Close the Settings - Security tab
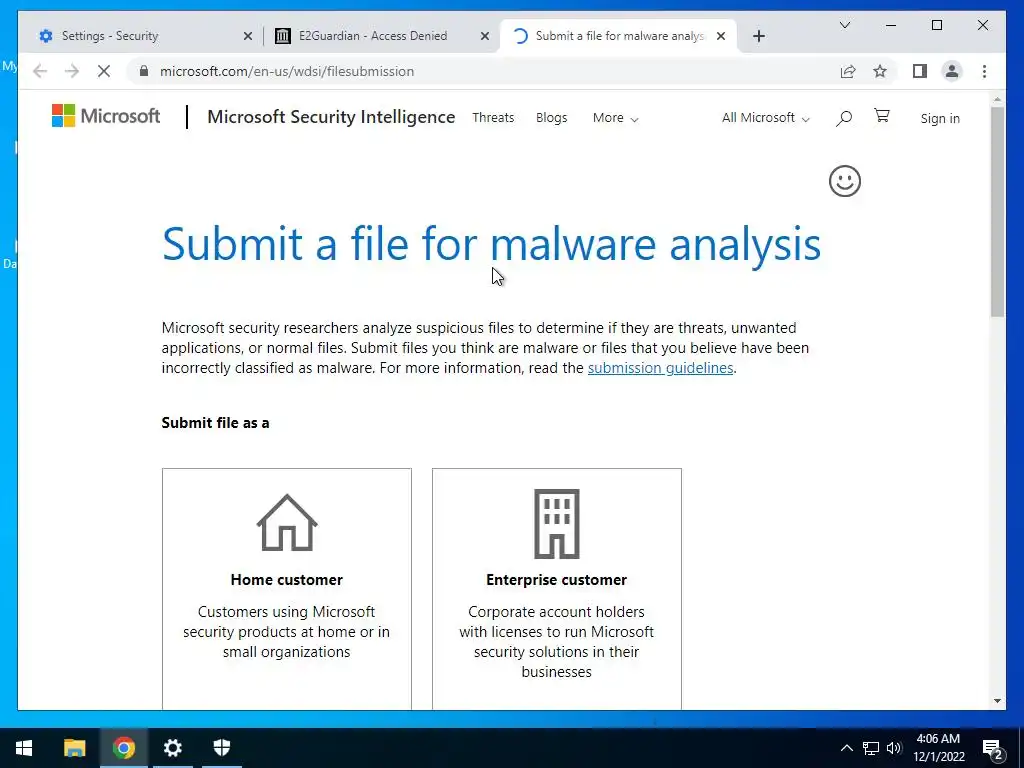Viewport: 1024px width, 768px height. [x=248, y=36]
